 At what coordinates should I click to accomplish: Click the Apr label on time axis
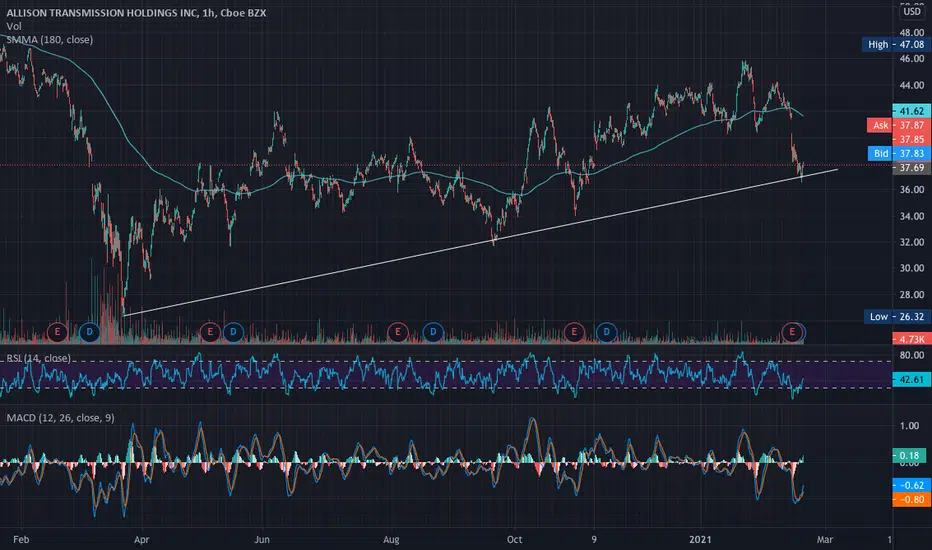tap(141, 539)
